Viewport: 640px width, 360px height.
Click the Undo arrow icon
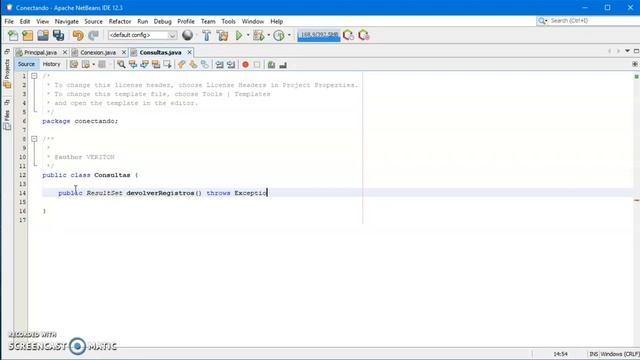tap(78, 36)
